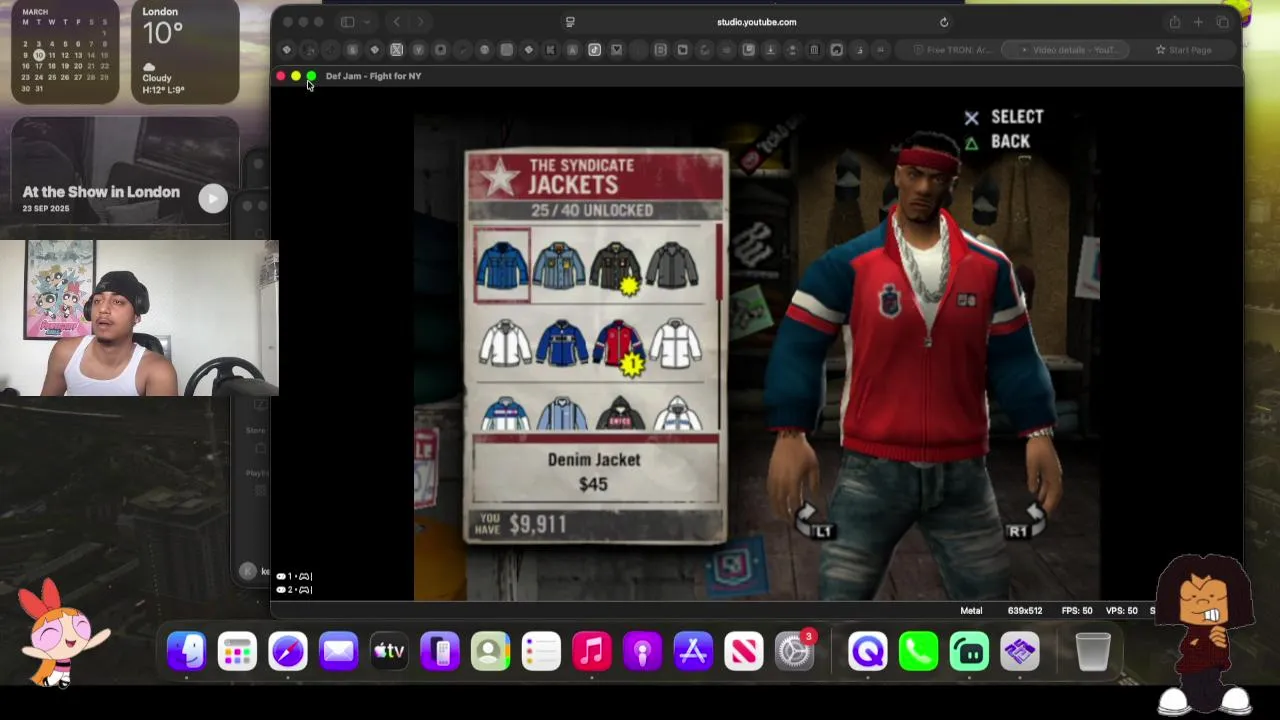Open the Streamlabs icon in the Dock
Viewport: 1280px width, 720px height.
(969, 652)
